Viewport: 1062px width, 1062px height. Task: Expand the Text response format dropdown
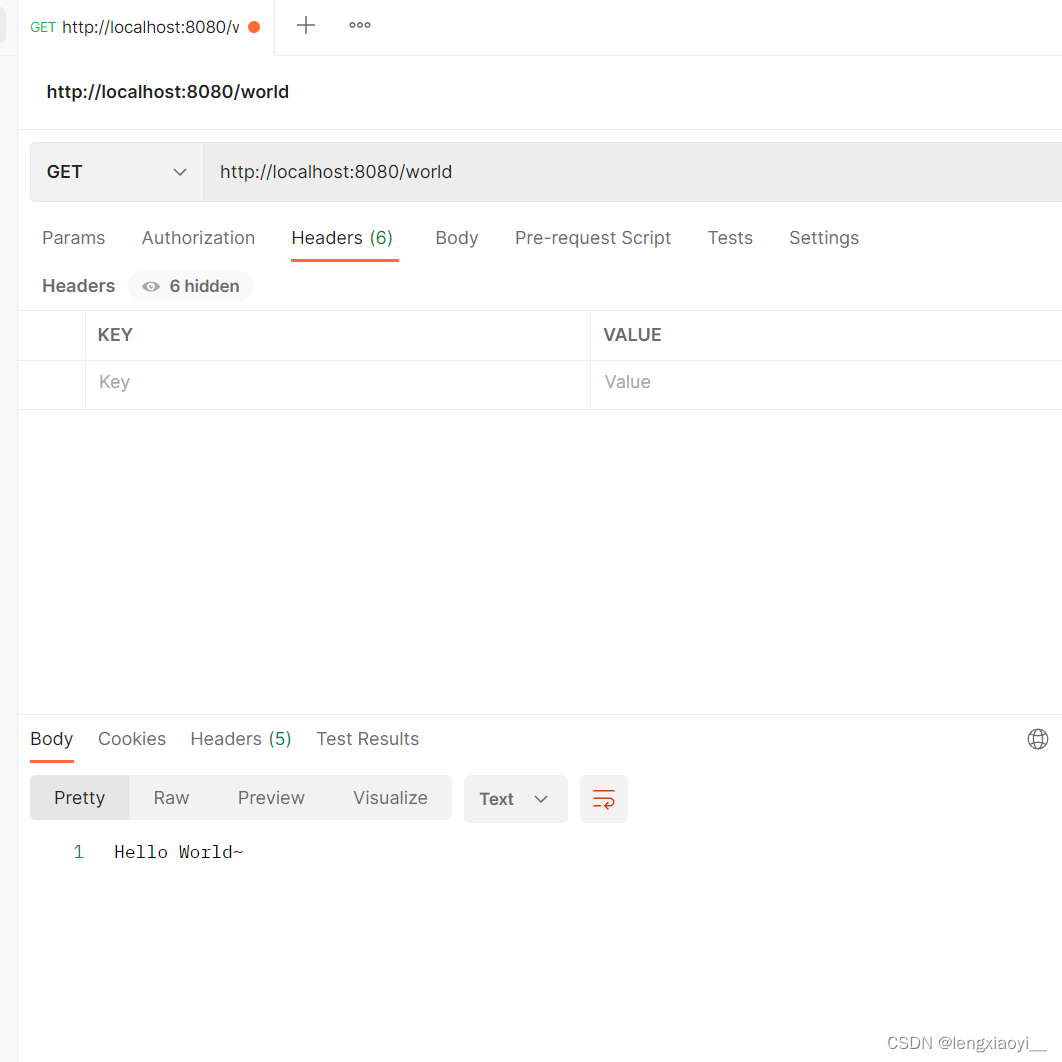[515, 799]
